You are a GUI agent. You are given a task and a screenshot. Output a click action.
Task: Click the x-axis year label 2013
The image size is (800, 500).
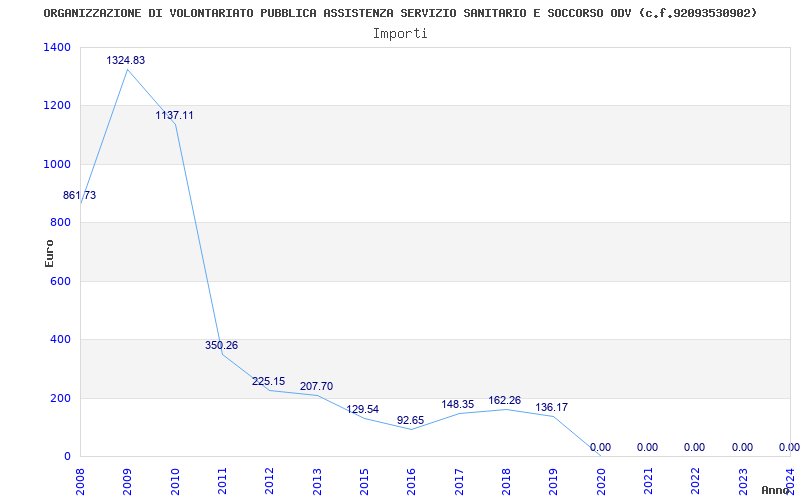(317, 482)
